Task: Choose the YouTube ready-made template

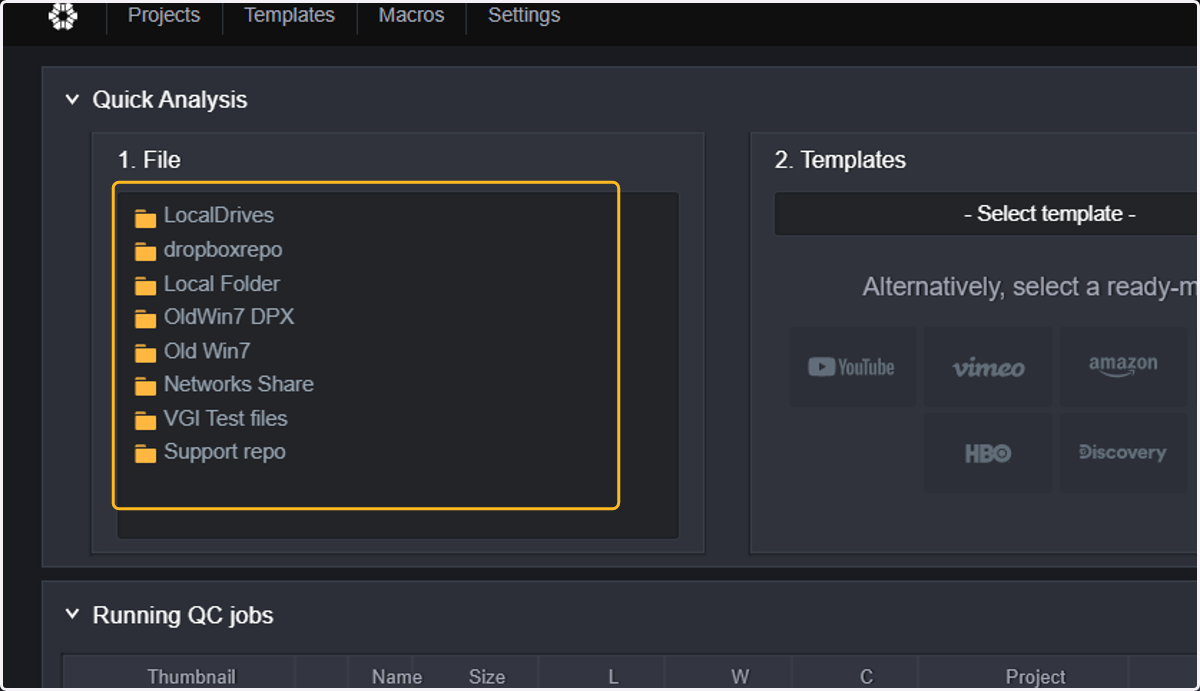Action: tap(852, 367)
